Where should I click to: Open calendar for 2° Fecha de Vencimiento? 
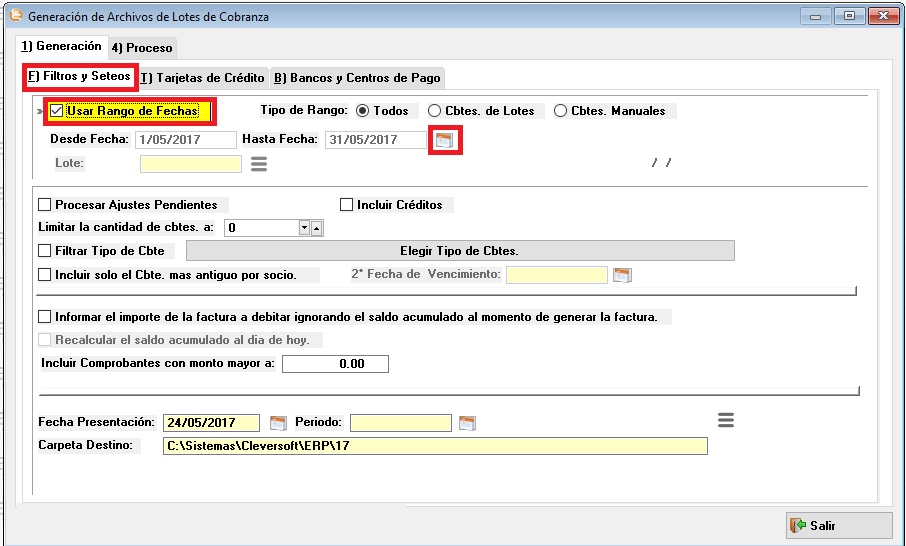click(622, 275)
